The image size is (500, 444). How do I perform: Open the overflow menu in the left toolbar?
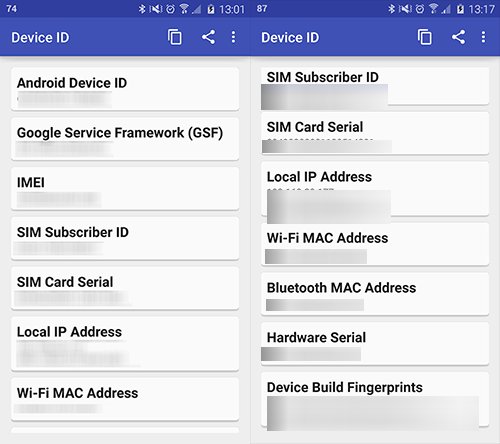tap(233, 37)
